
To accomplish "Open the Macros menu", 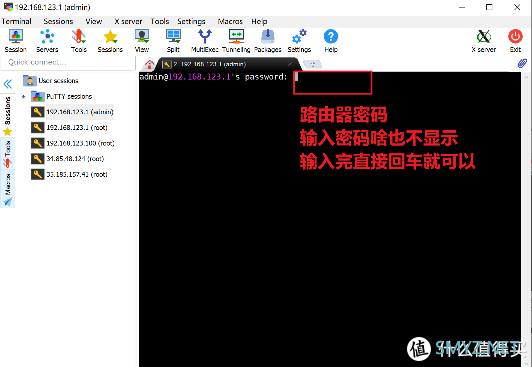I will 230,21.
